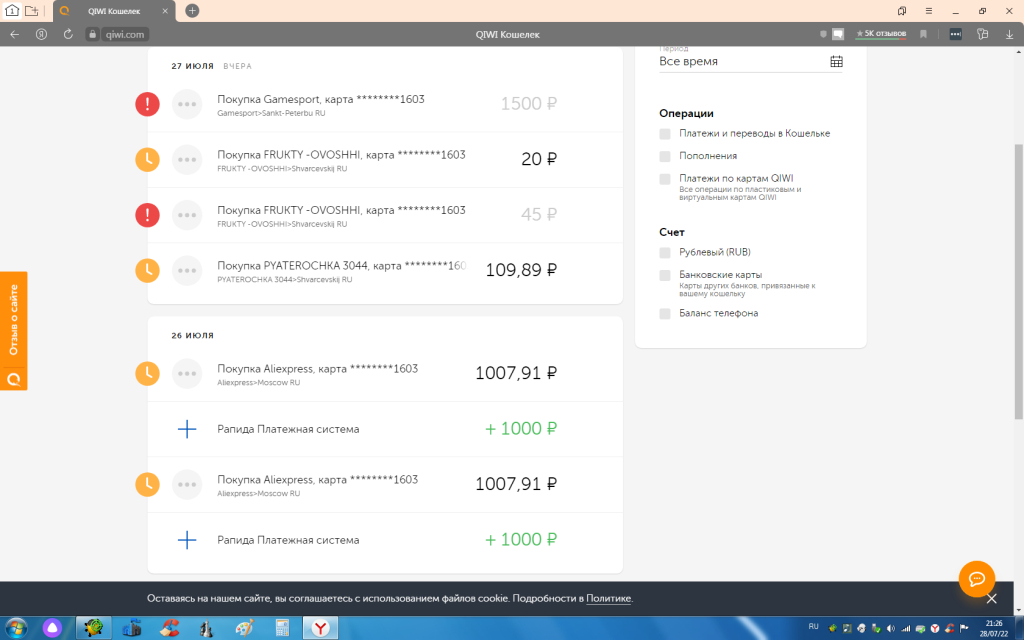Screen dimensions: 1024x640
Task: Check Баланс телефона filter
Action: (665, 313)
